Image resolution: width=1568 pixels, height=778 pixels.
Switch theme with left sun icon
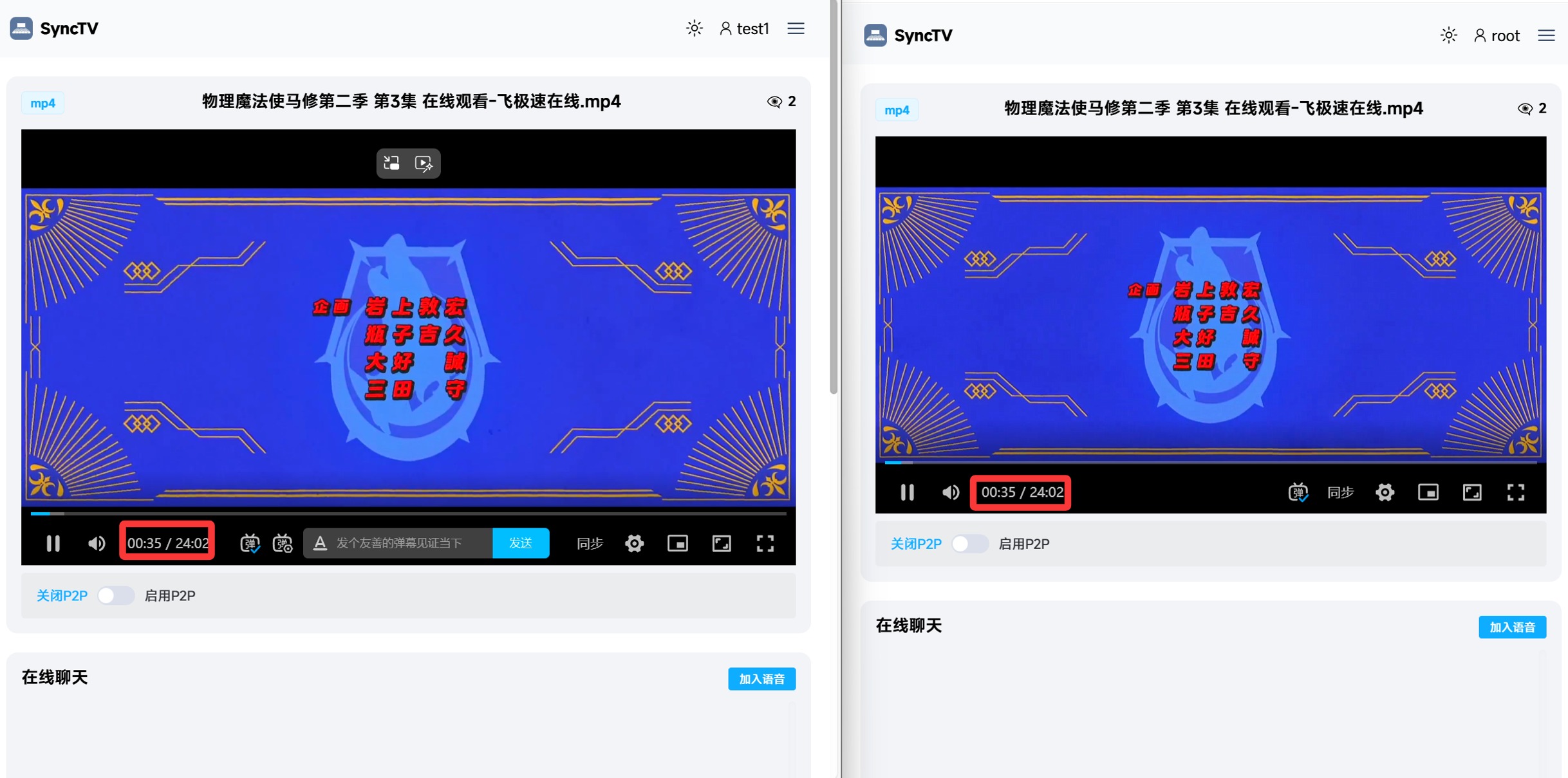coord(694,28)
